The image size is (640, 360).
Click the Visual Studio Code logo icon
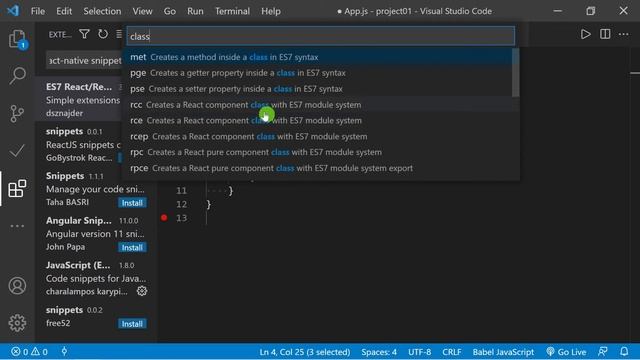pos(13,11)
